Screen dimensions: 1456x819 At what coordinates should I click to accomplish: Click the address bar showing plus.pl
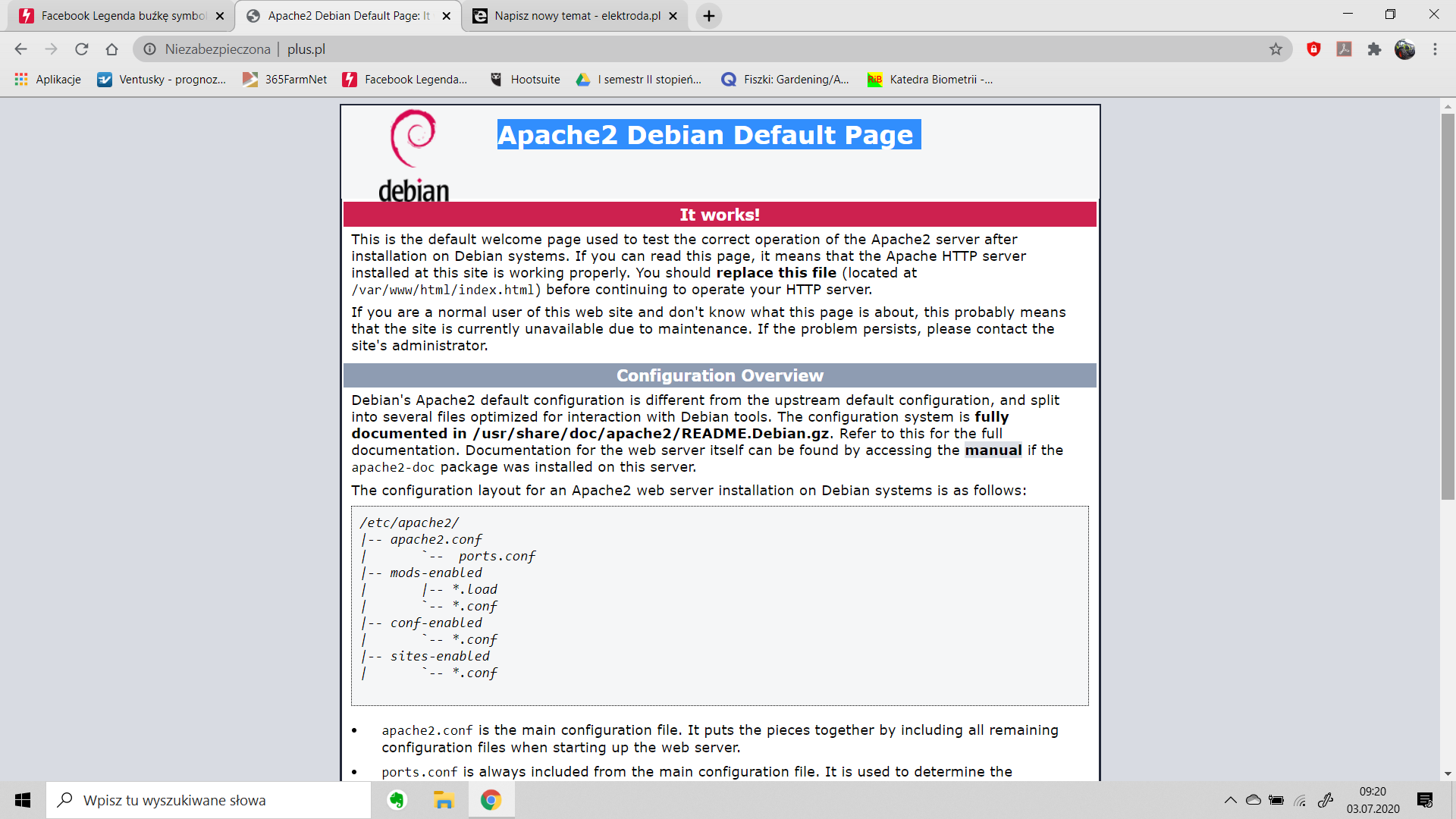coord(713,49)
